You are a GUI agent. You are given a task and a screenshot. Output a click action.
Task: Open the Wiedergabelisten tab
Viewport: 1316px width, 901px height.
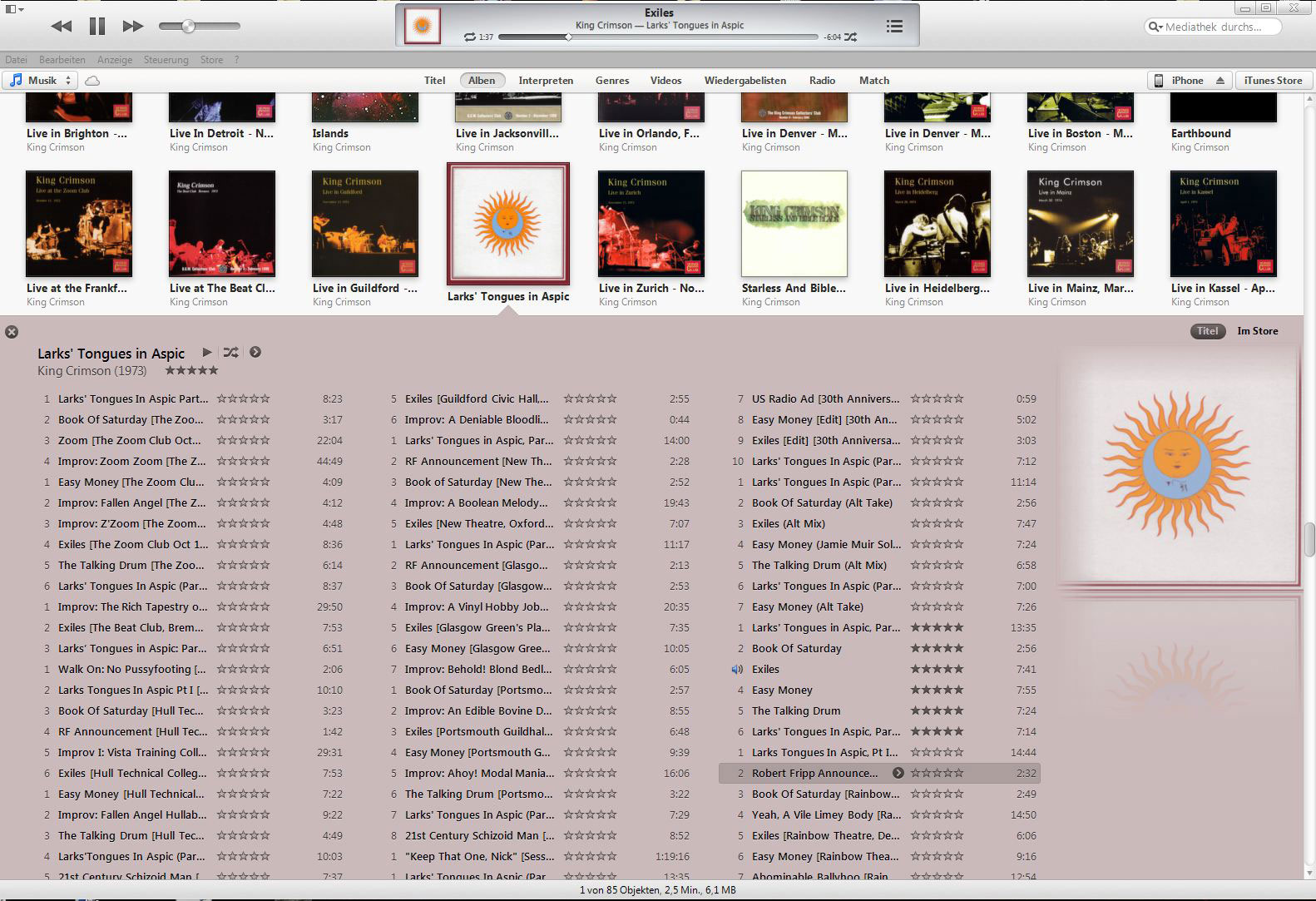745,81
